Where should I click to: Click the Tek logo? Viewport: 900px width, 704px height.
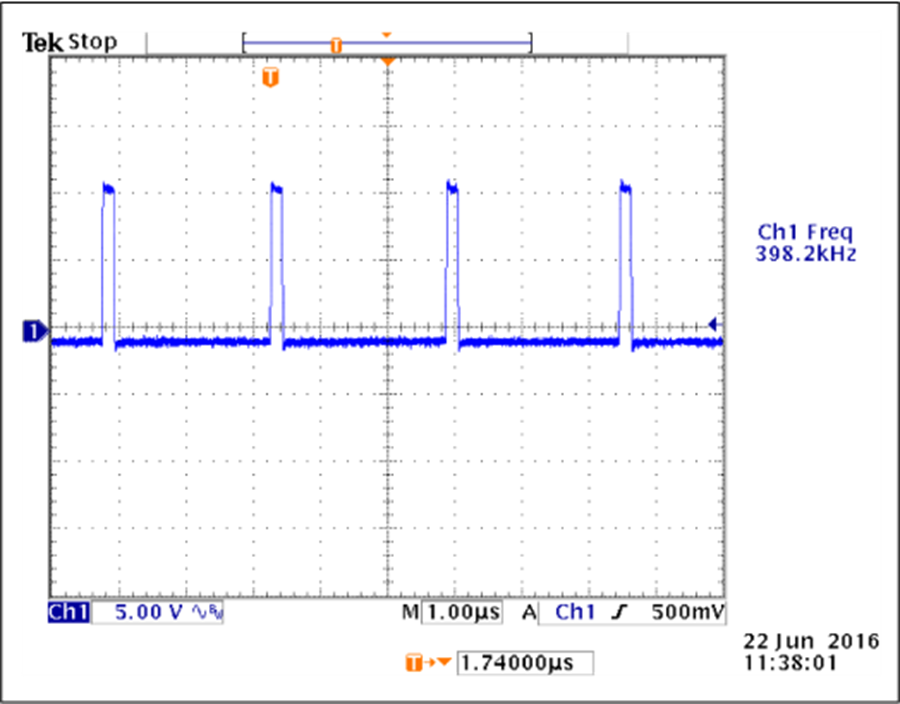pos(42,42)
